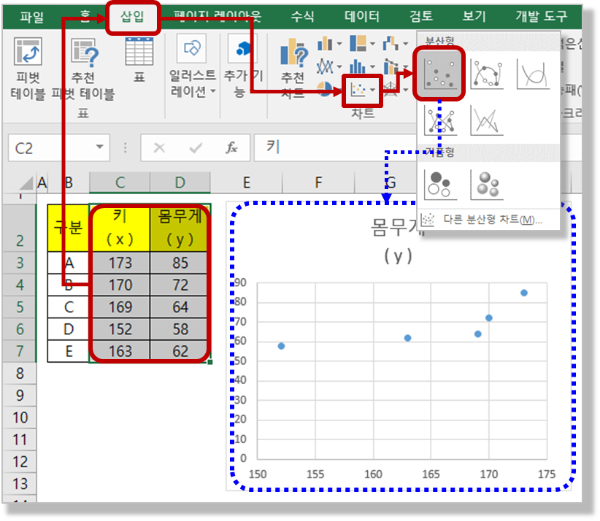
Task: Open the 개발 도구 (Developer) tab
Action: tap(541, 16)
